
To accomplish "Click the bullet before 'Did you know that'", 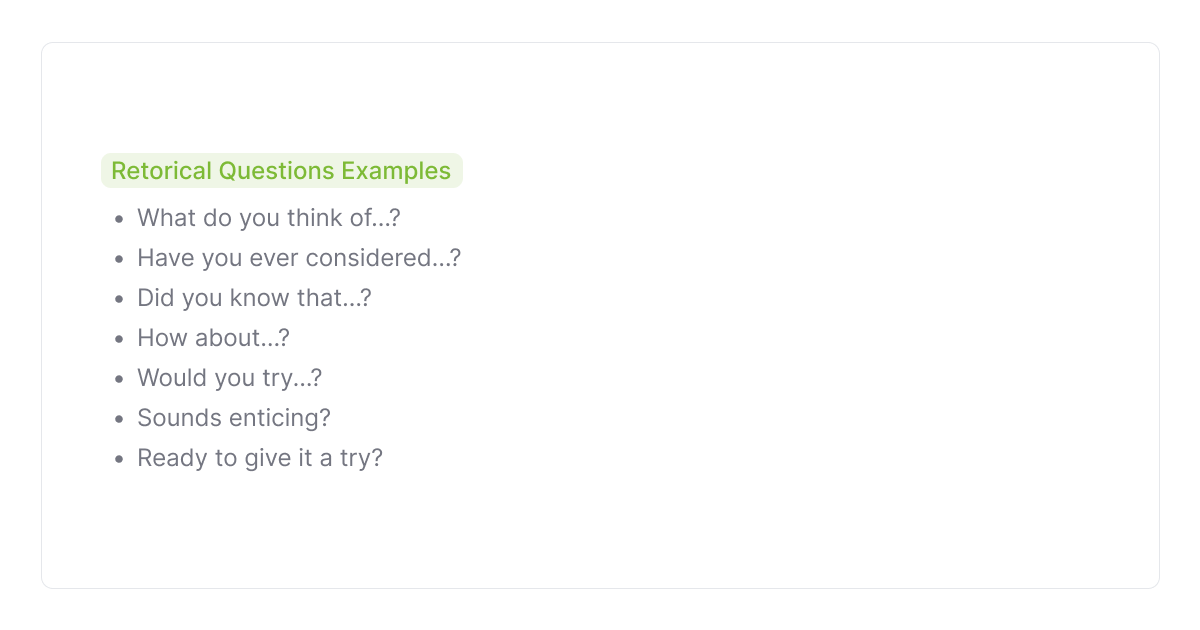I will point(120,299).
